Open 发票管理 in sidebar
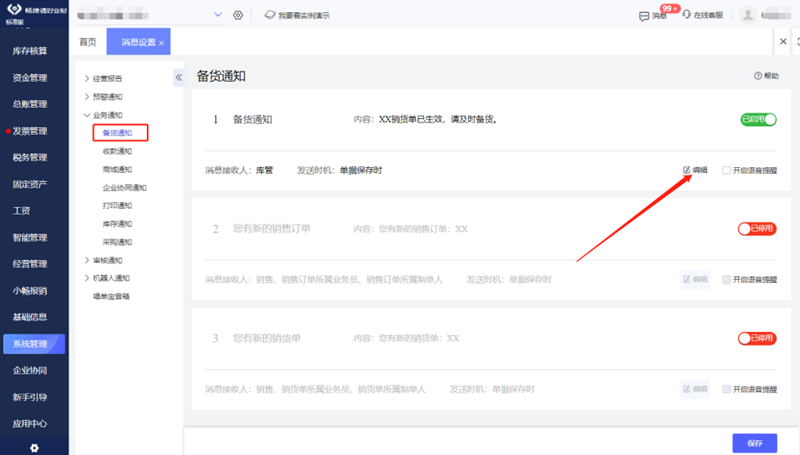The image size is (800, 455). [30, 131]
